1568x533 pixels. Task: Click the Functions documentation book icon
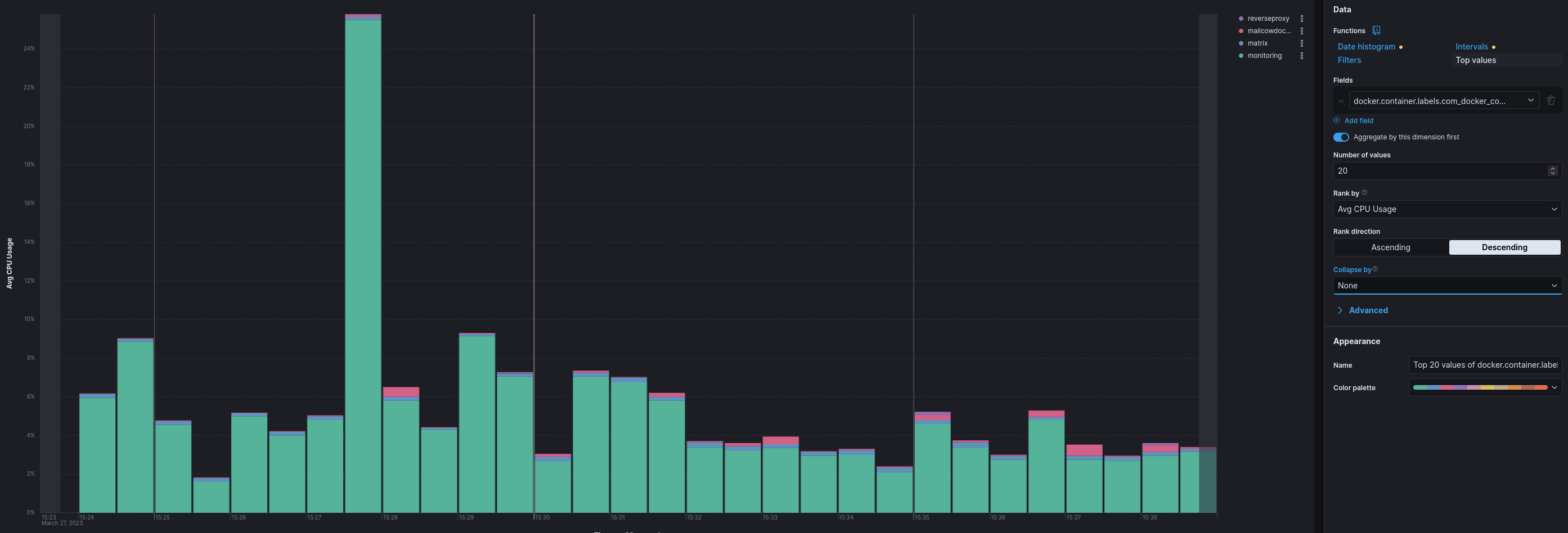pyautogui.click(x=1376, y=30)
